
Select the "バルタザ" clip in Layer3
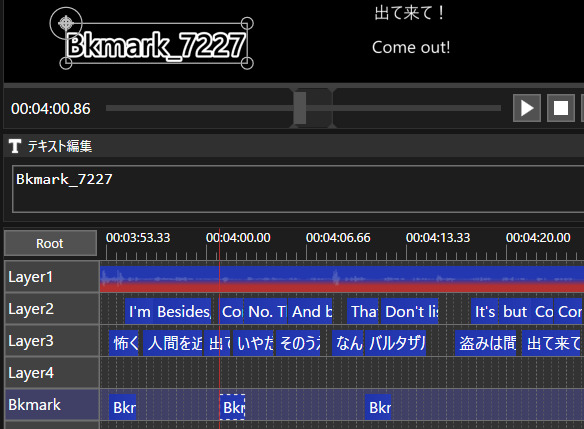coord(396,343)
